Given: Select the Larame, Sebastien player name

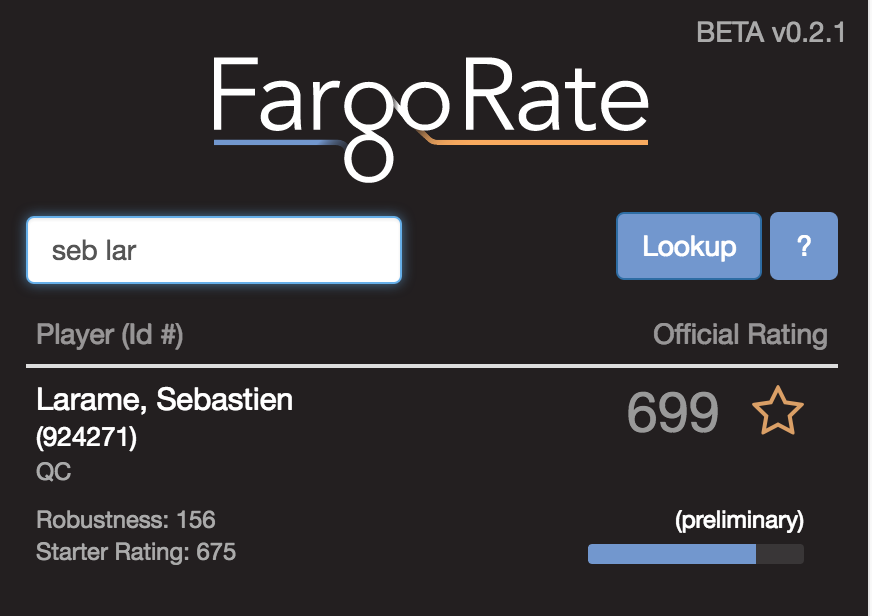Looking at the screenshot, I should tap(165, 400).
